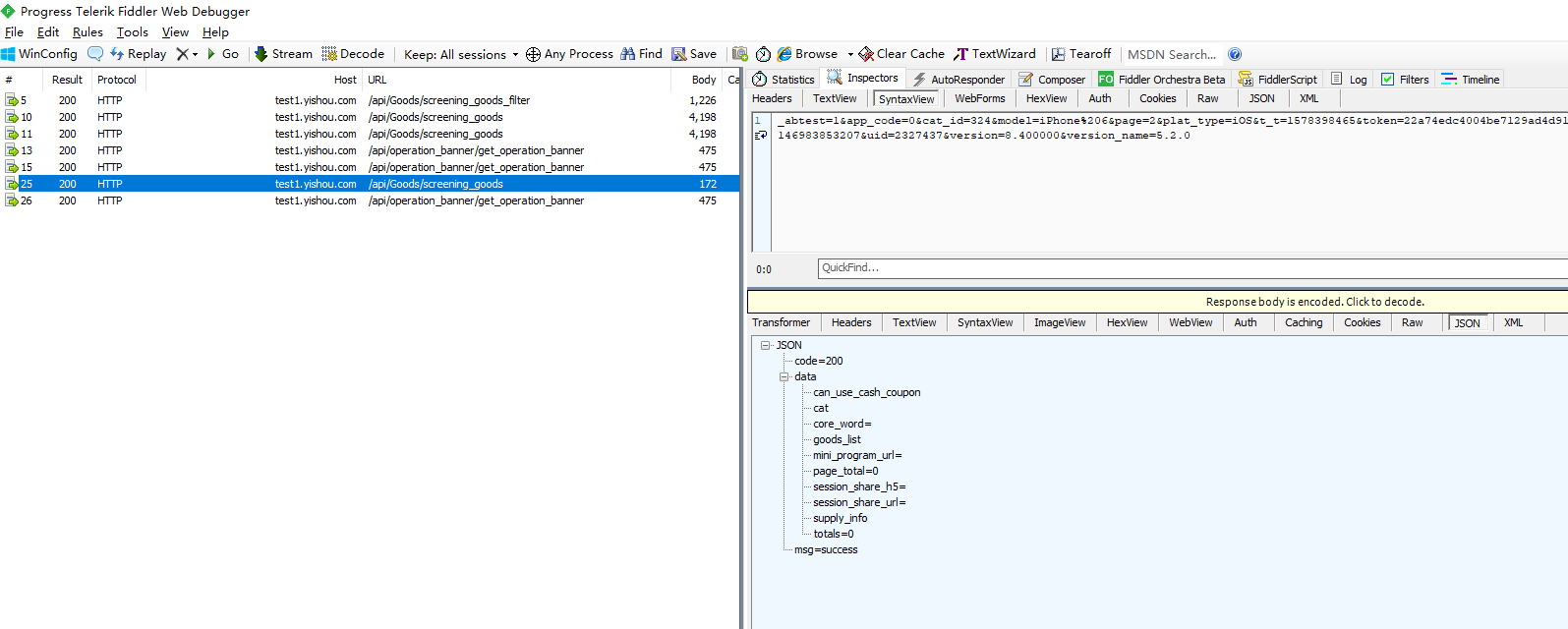Switch to the Composer tab
1568x629 pixels.
click(1052, 79)
